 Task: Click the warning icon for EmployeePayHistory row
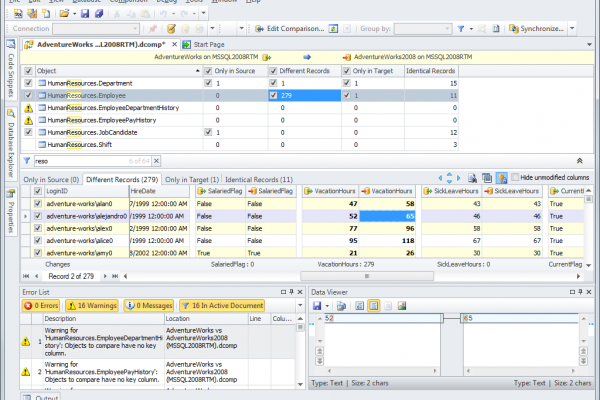tap(28, 121)
